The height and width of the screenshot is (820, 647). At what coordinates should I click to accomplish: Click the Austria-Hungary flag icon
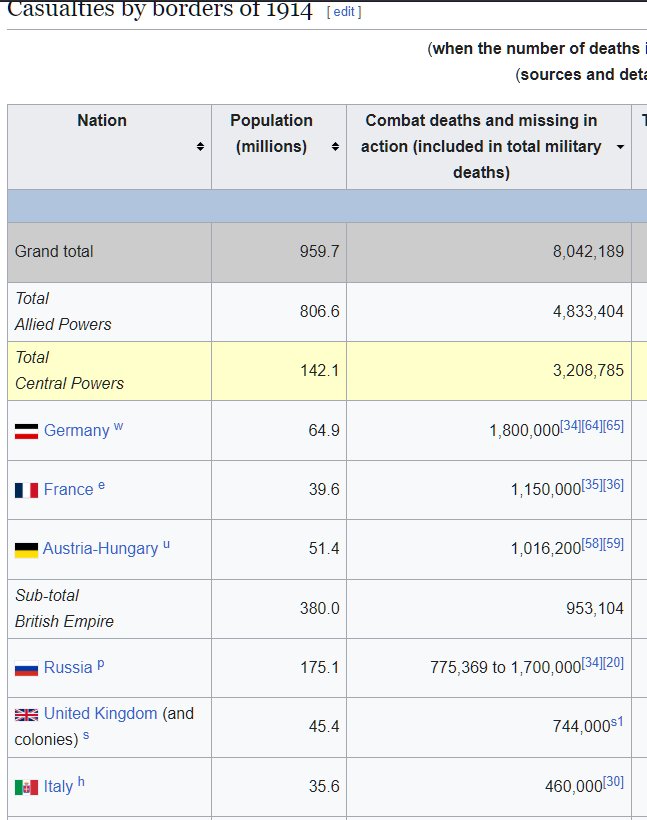(x=26, y=550)
